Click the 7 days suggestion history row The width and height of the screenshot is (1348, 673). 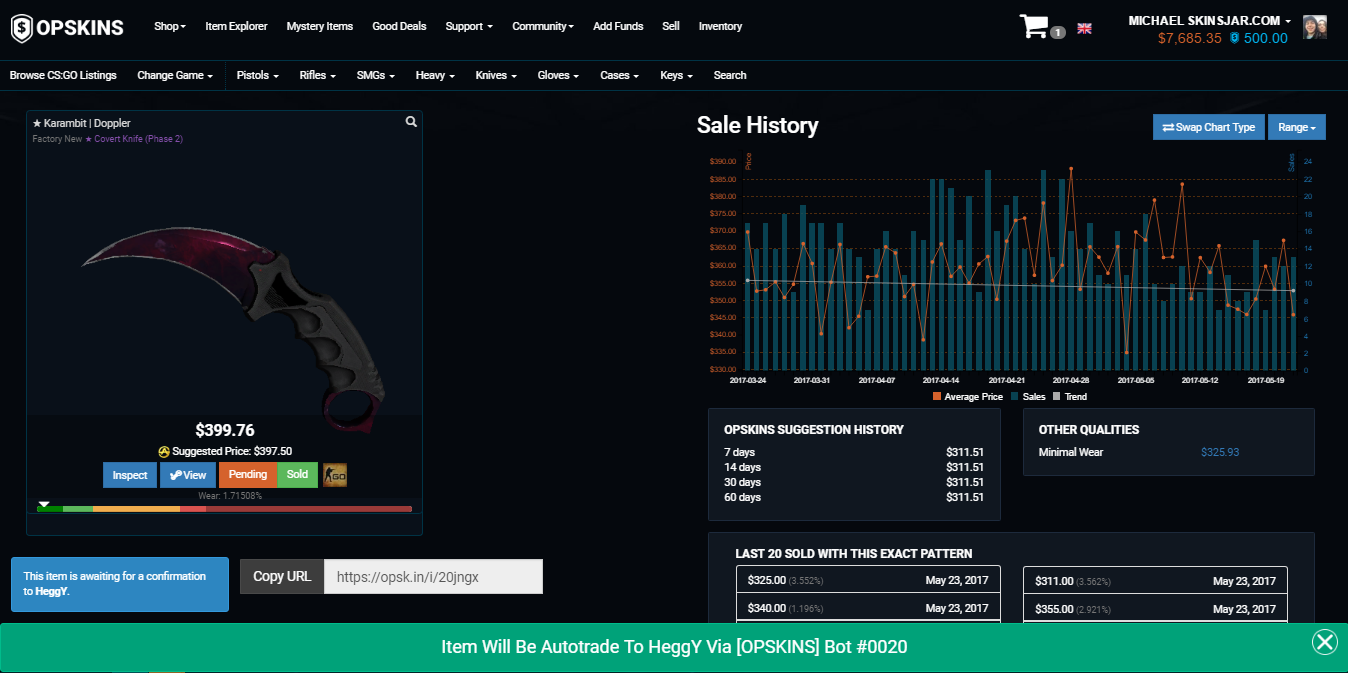coord(854,452)
